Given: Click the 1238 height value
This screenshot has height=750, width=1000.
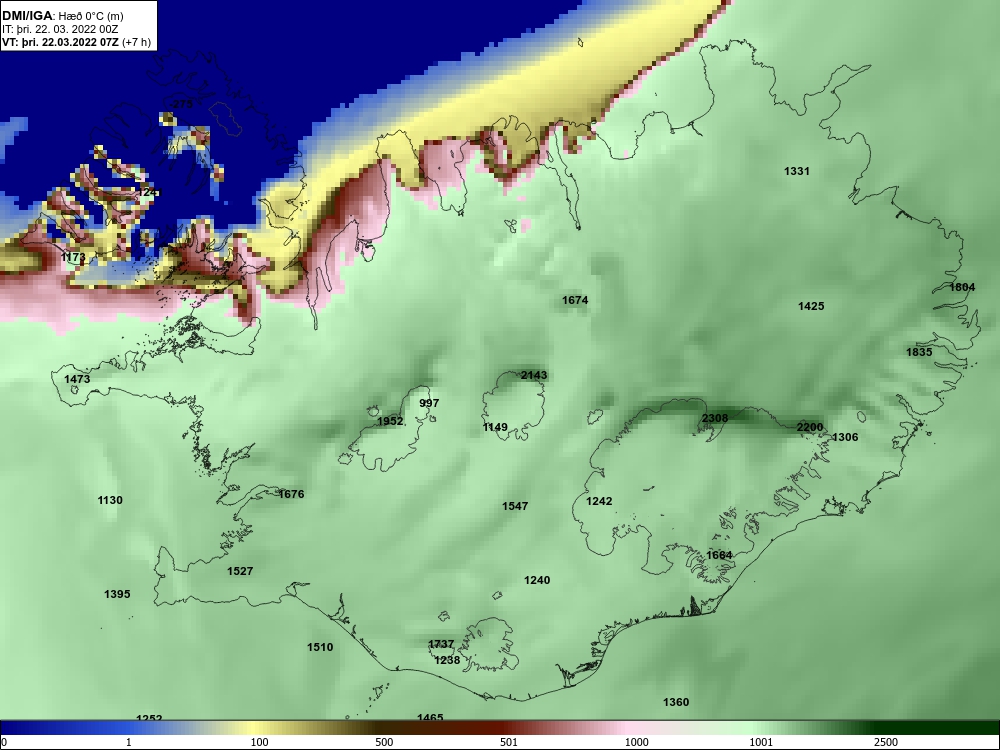Looking at the screenshot, I should [447, 660].
